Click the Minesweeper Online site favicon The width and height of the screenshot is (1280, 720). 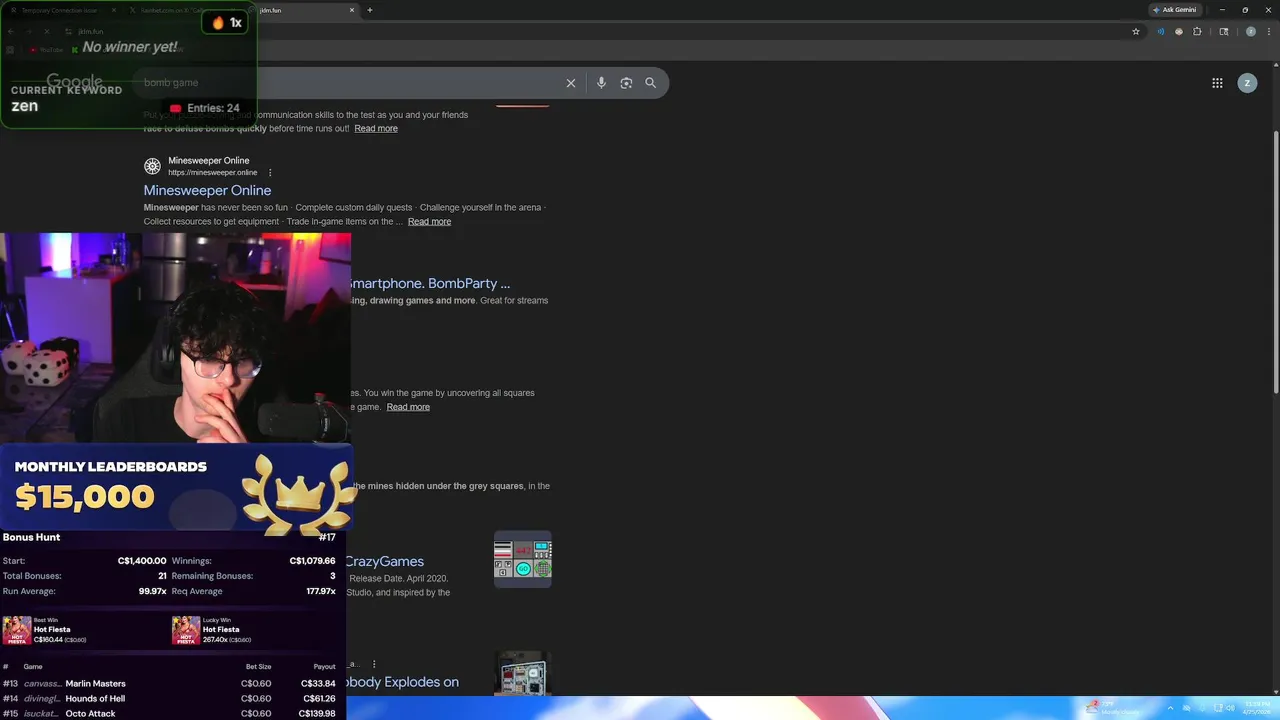coord(152,166)
